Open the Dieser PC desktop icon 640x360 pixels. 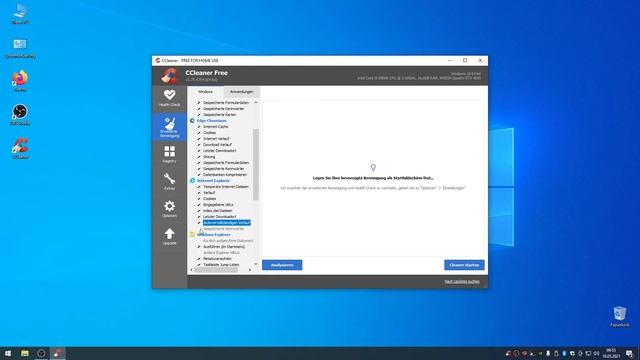(20, 14)
